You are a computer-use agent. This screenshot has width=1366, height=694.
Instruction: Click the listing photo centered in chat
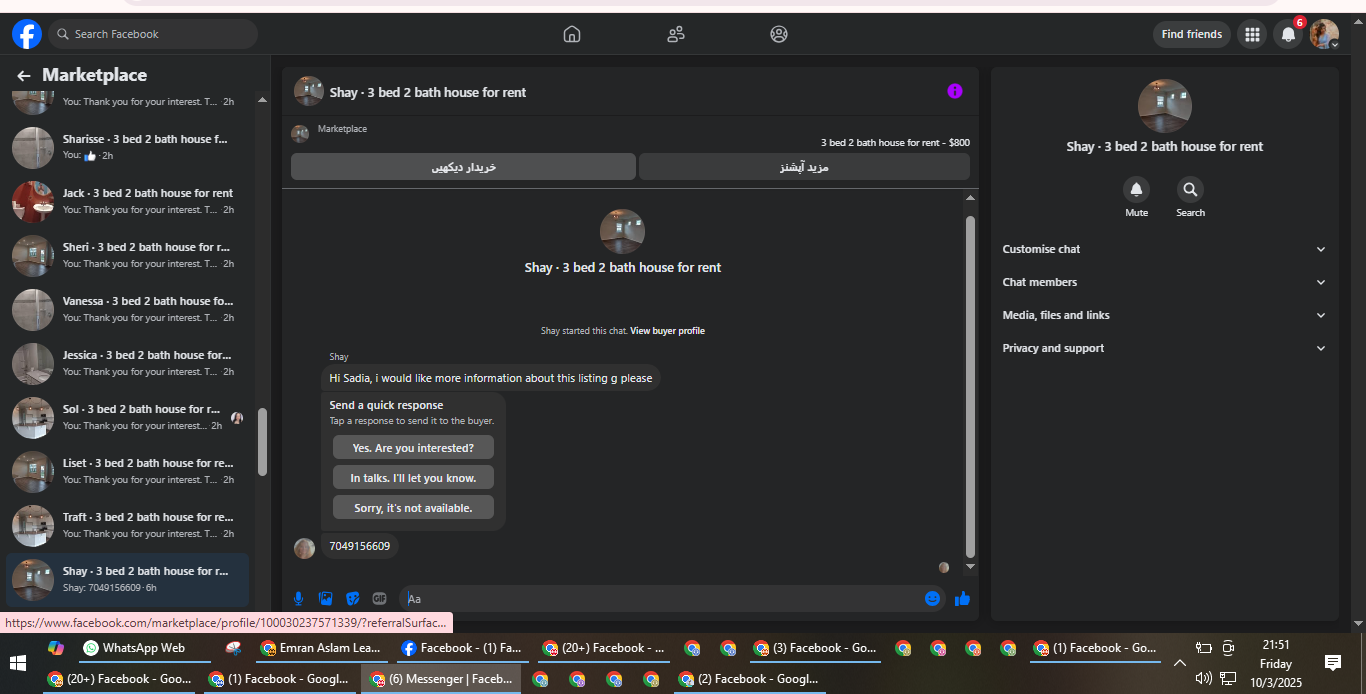pos(622,231)
